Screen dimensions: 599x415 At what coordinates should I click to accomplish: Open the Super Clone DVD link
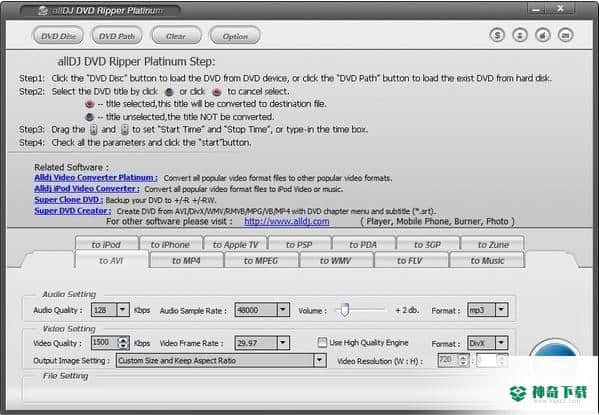tap(68, 199)
